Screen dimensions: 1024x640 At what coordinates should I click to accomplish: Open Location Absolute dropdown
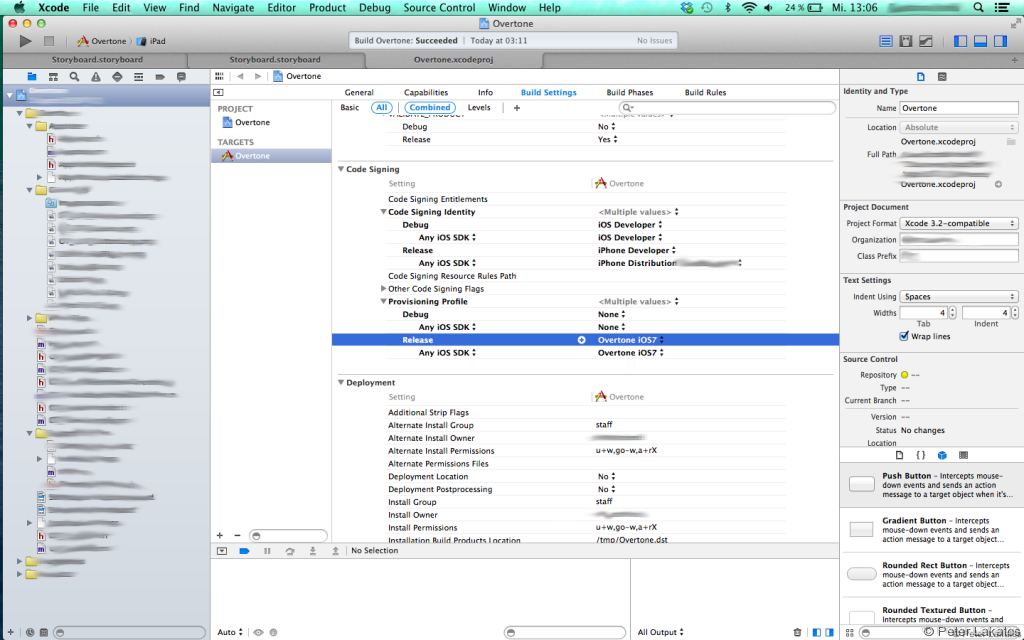point(959,127)
